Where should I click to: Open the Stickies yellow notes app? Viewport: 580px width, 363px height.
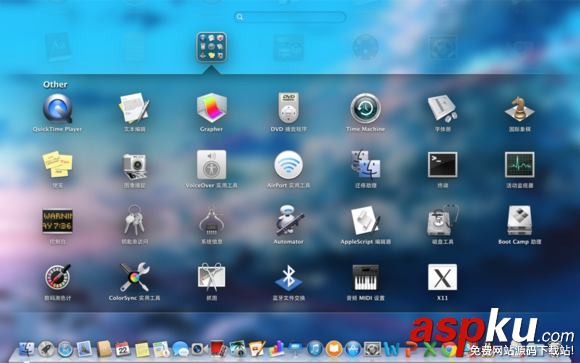tap(57, 164)
